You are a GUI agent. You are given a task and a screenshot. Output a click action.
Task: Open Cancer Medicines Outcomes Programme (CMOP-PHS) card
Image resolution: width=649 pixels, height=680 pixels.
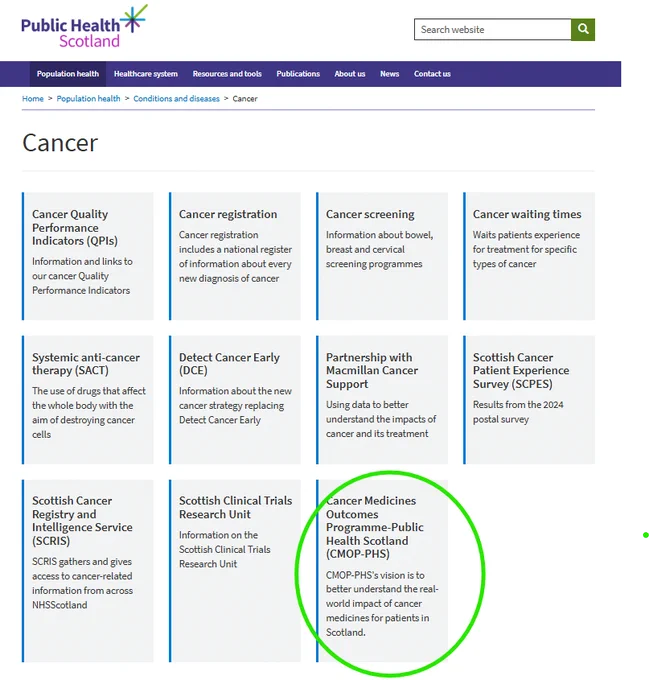(x=382, y=570)
